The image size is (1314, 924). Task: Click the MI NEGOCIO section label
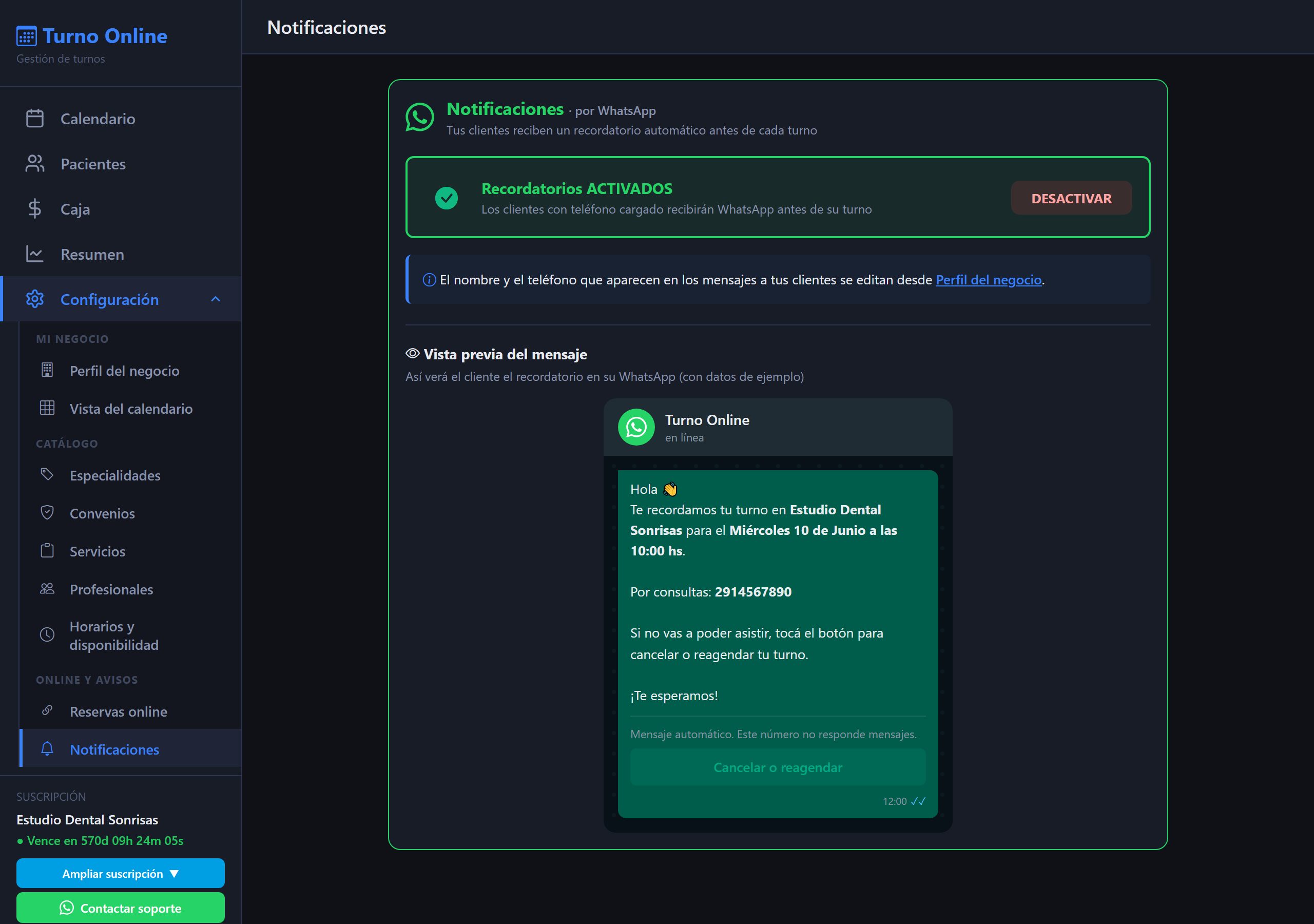click(72, 339)
